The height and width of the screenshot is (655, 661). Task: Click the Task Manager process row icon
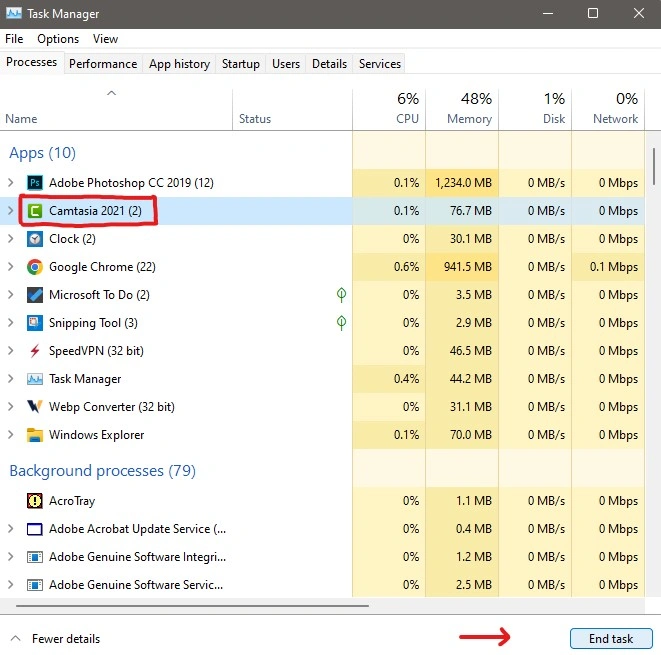pyautogui.click(x=35, y=379)
